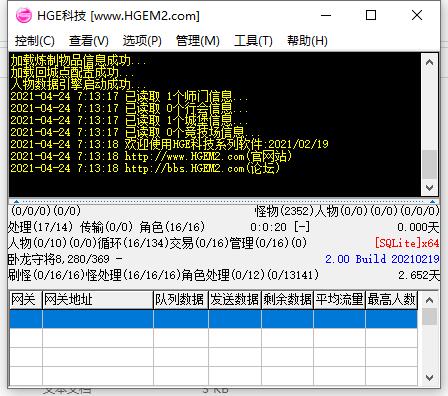Open the 查看(V) menu
The image size is (448, 396).
pos(89,41)
